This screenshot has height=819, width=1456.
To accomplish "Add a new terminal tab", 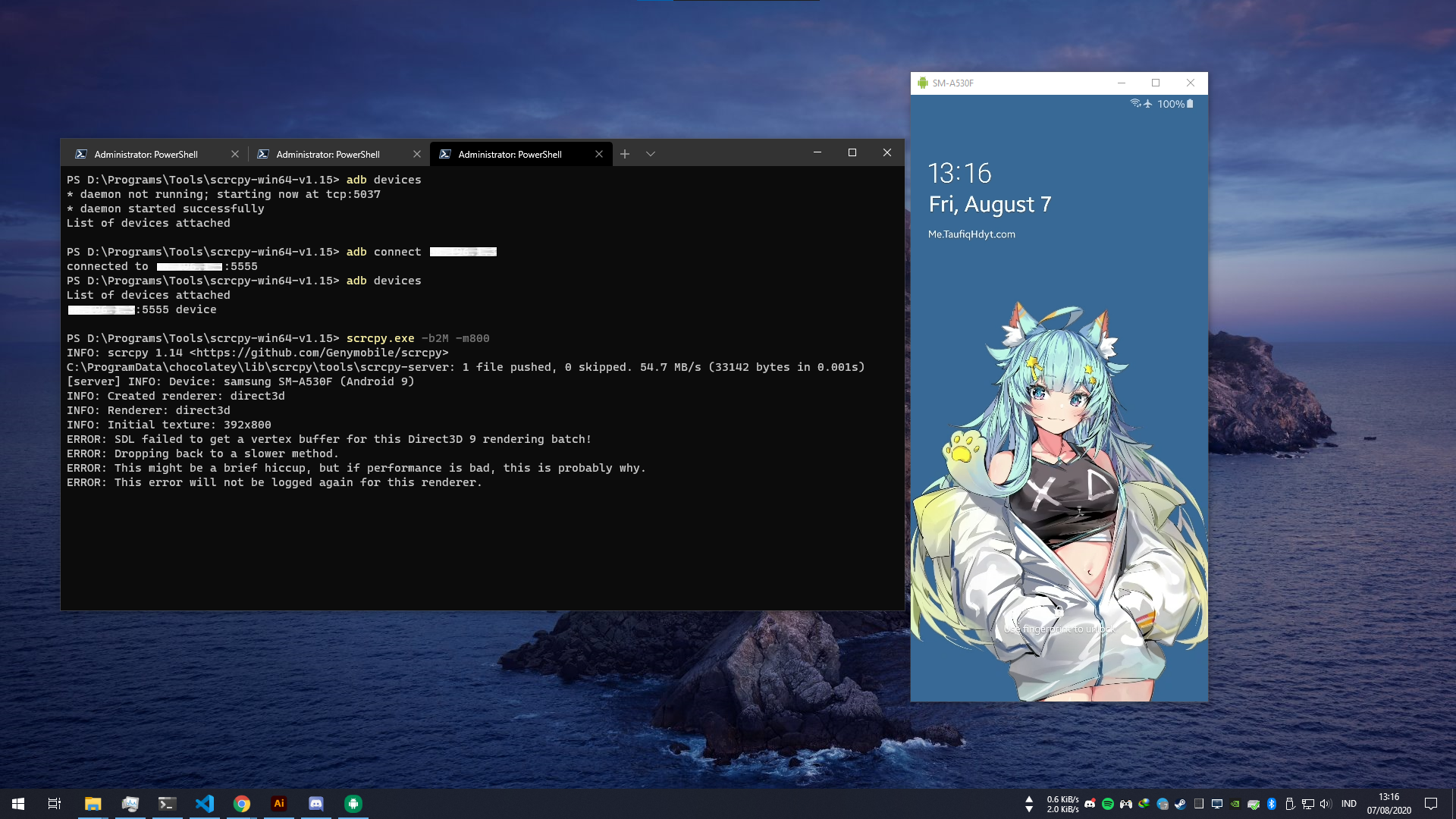I will point(625,154).
